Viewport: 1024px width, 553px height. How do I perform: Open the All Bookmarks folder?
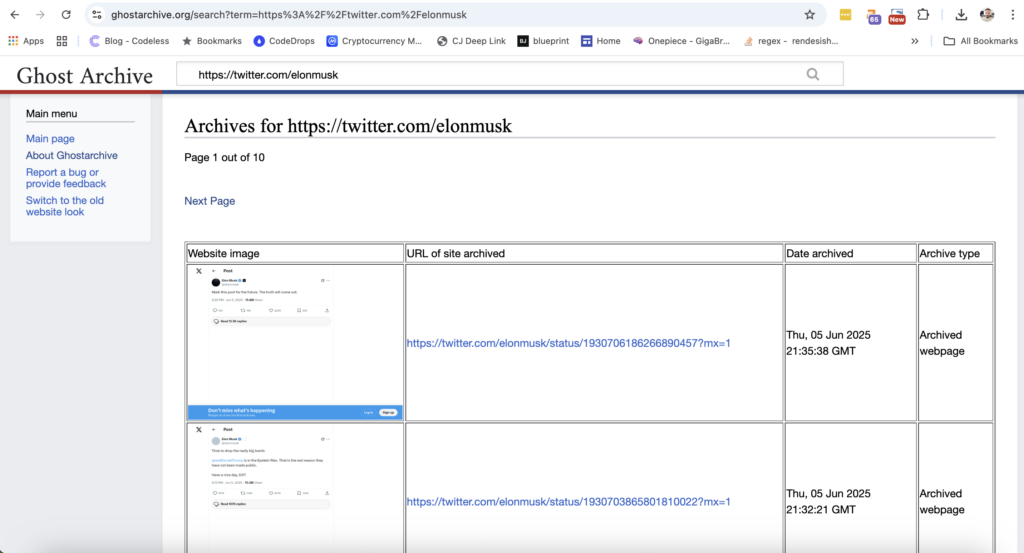coord(980,40)
